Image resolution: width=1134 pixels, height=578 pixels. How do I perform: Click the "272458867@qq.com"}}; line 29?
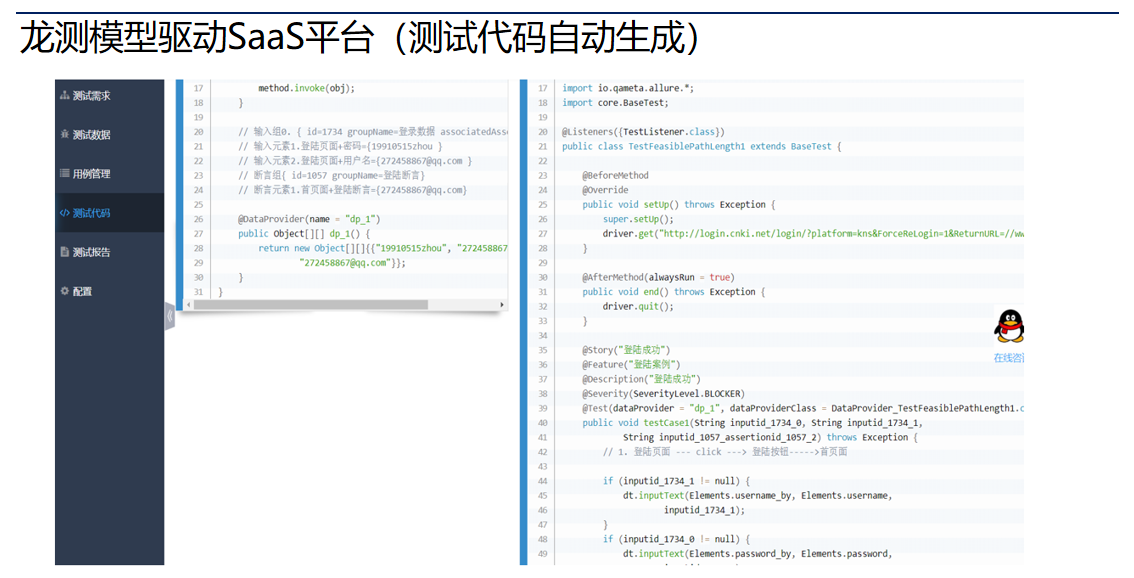352,263
